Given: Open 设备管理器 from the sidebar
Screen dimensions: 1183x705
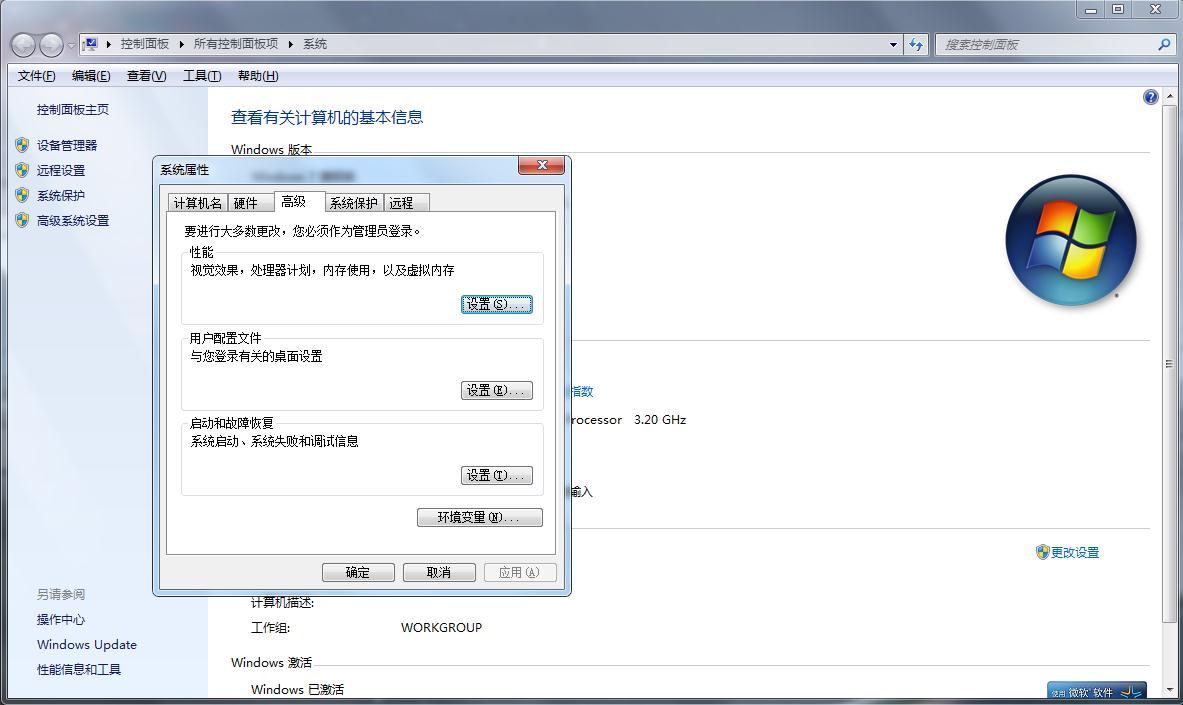Looking at the screenshot, I should [67, 145].
